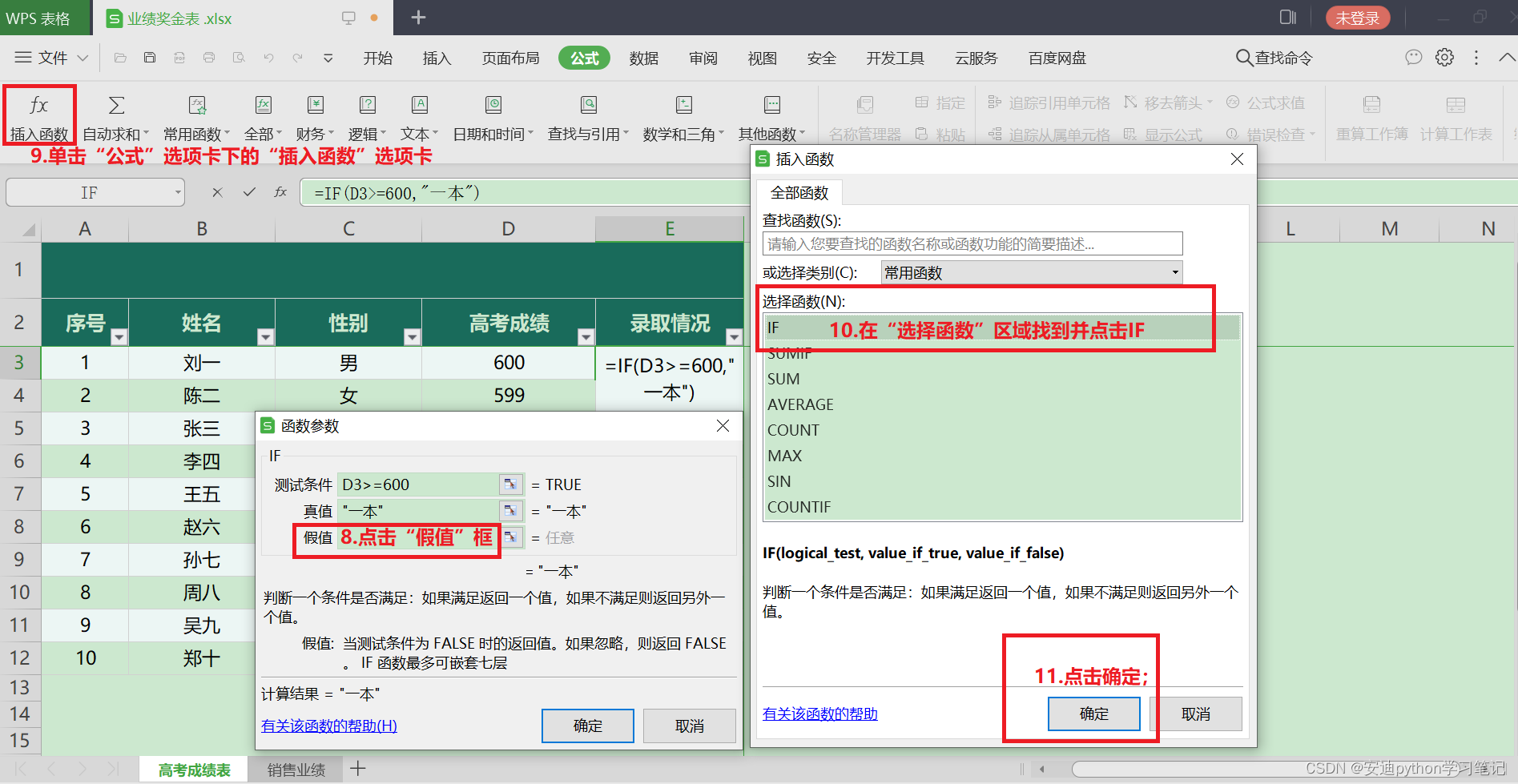
Task: Open the name box IF dropdown arrow
Action: [x=178, y=193]
